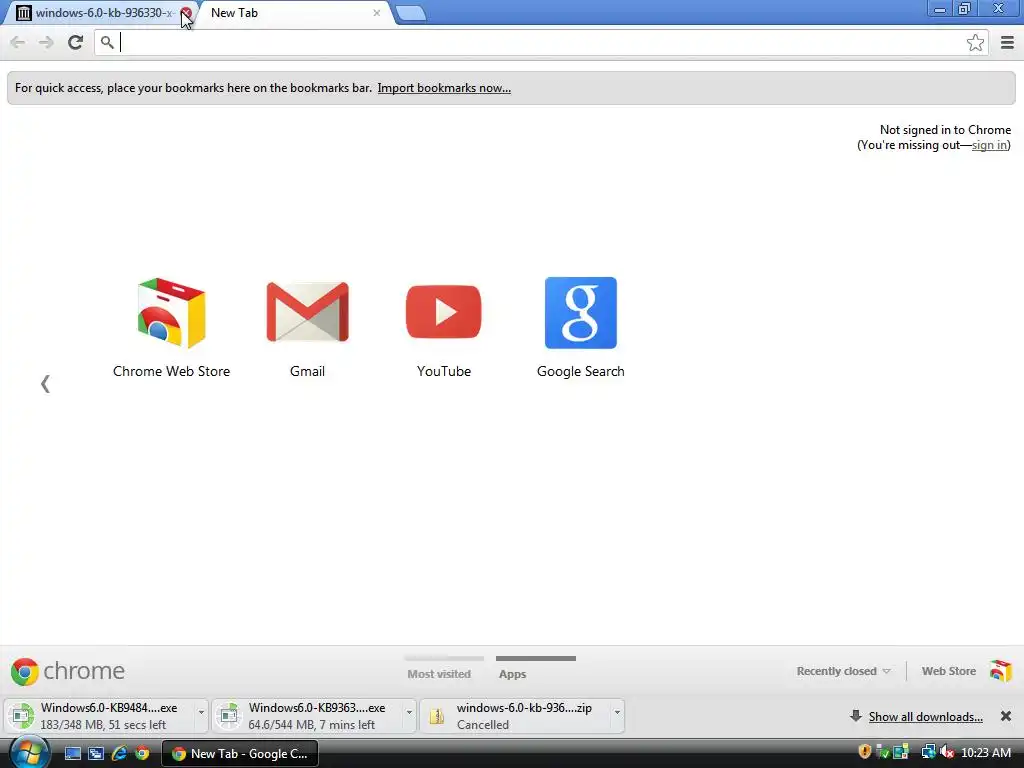This screenshot has width=1024, height=768.
Task: Click the Web Store footer icon
Action: pos(1000,671)
